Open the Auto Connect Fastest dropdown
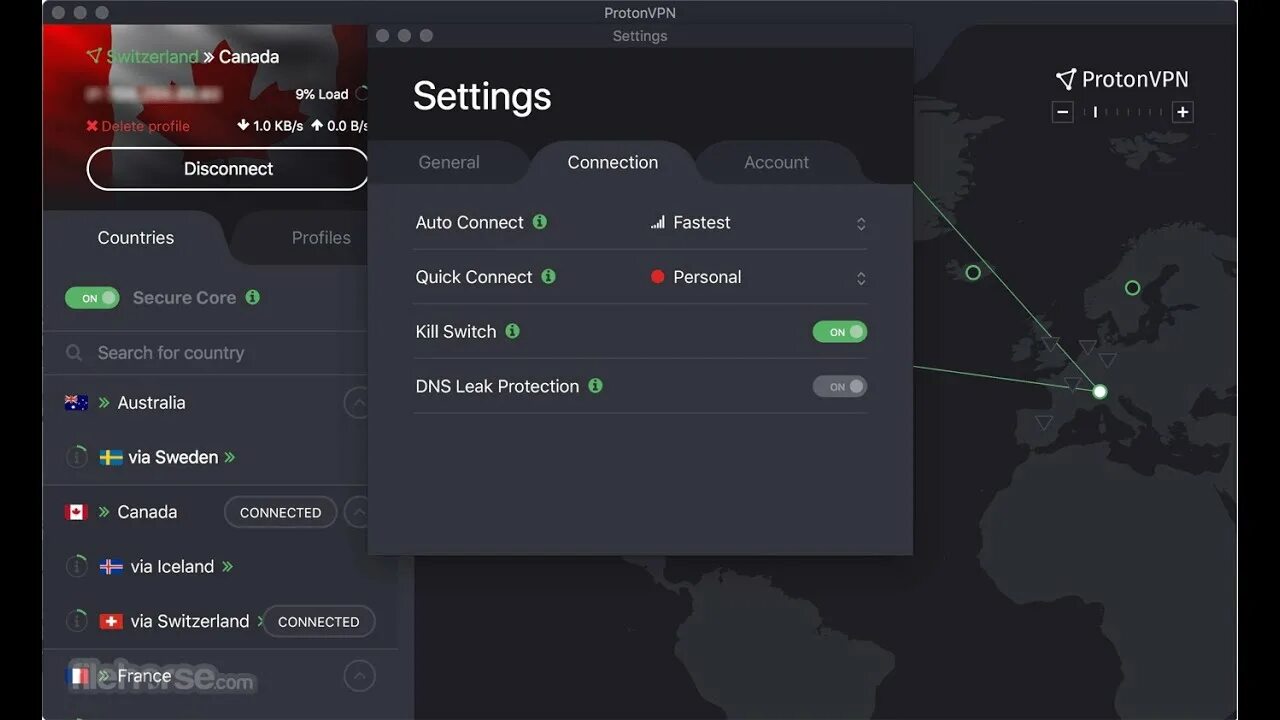 pos(758,223)
